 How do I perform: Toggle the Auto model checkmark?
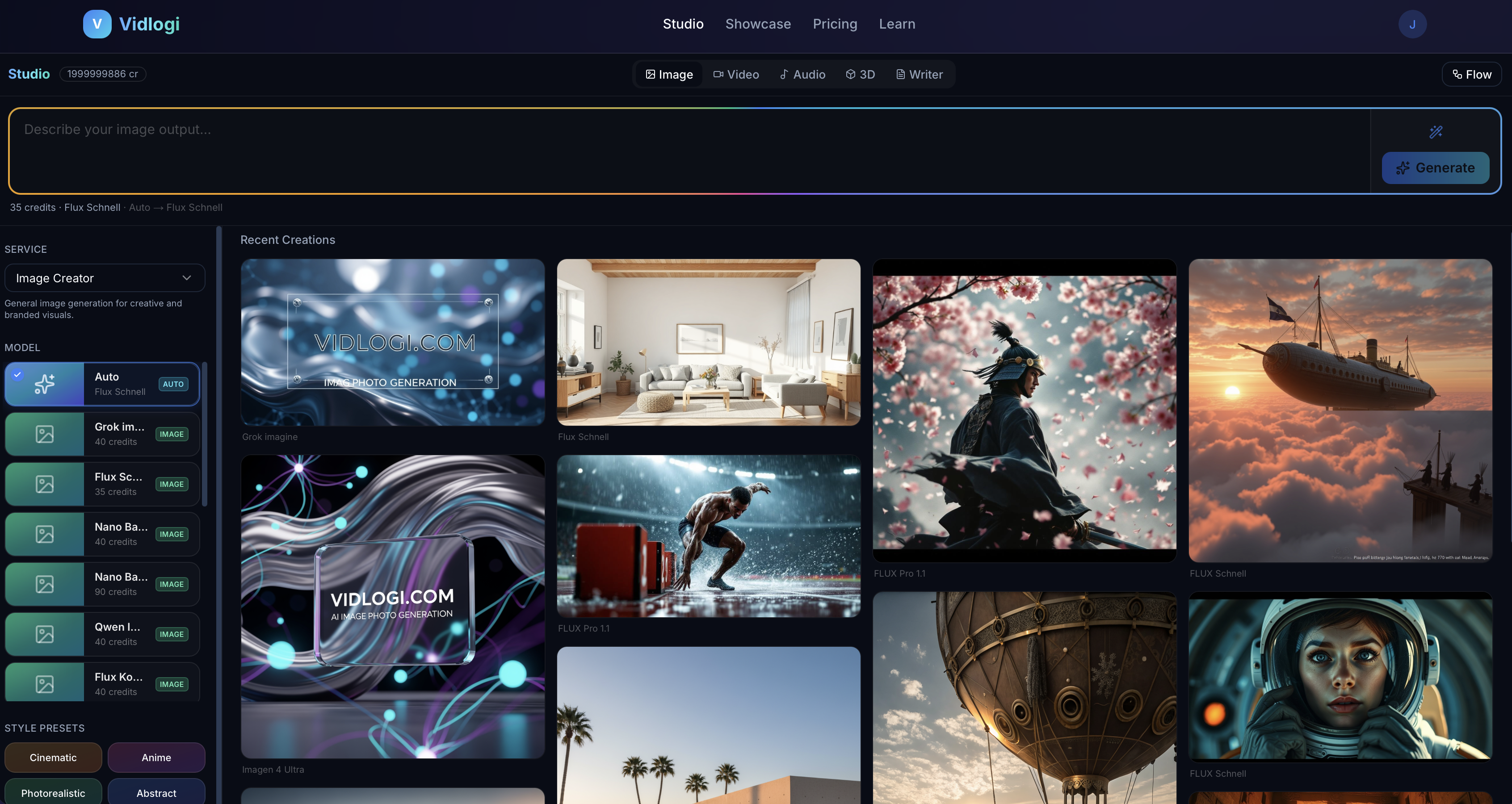(17, 374)
